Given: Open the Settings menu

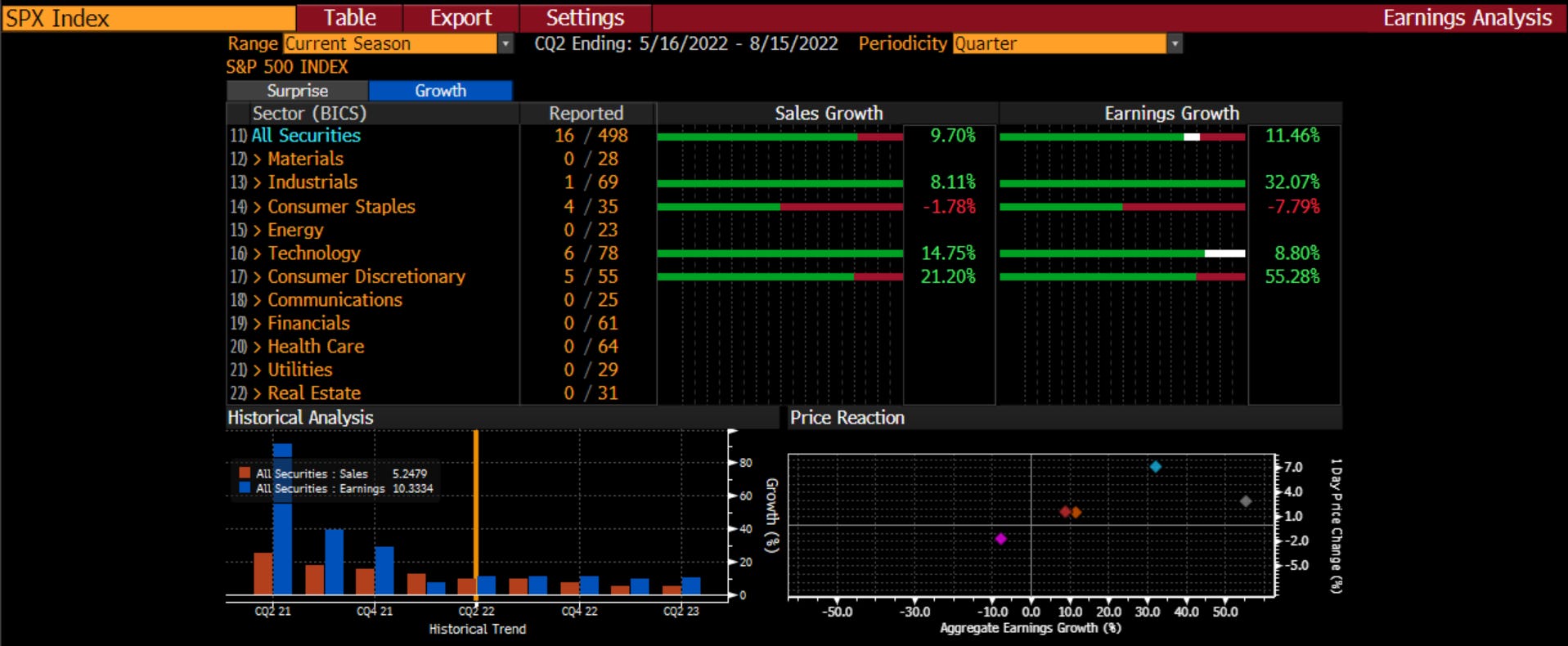Looking at the screenshot, I should pos(585,18).
